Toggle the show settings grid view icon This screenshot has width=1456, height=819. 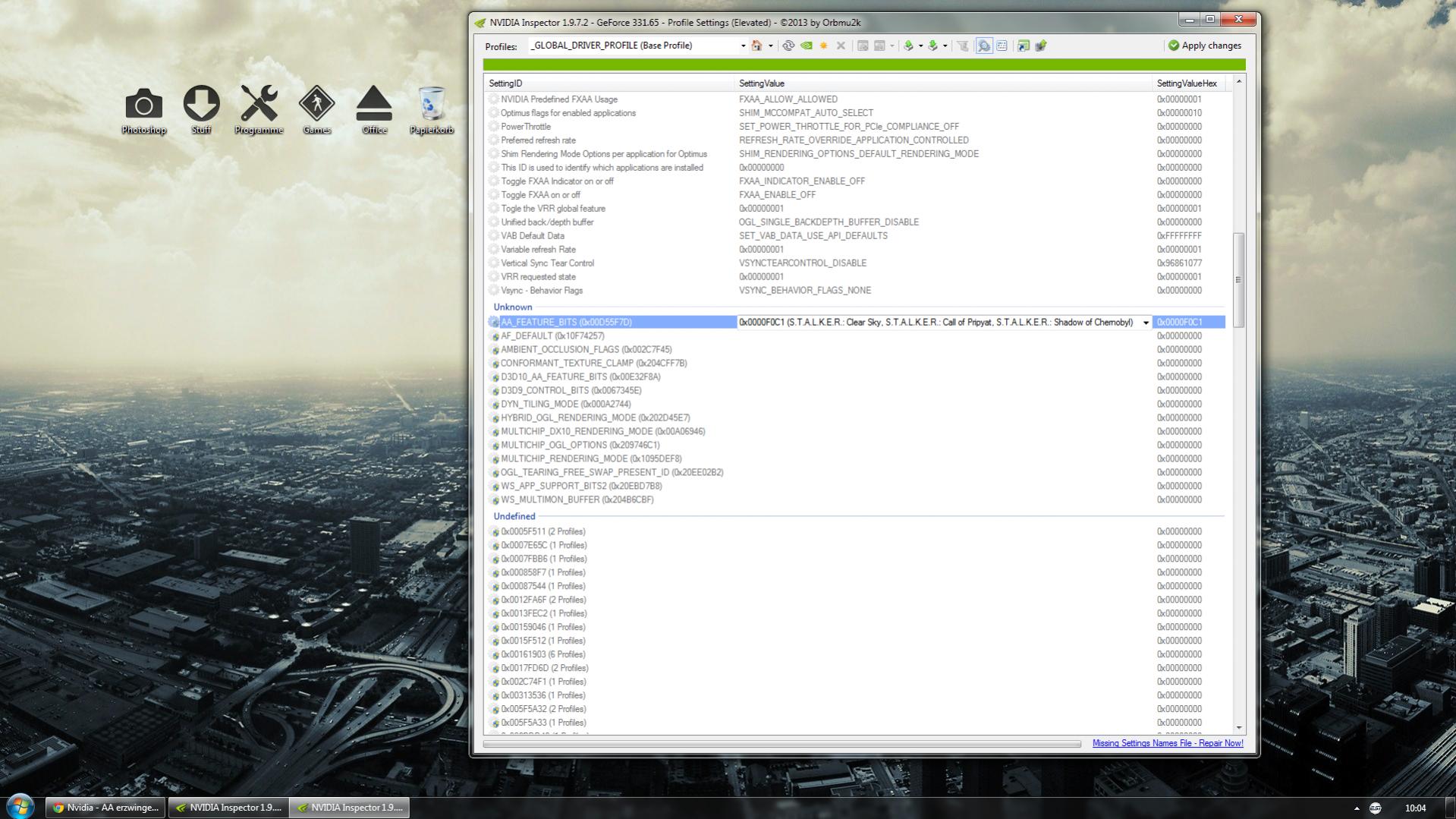(x=1002, y=46)
